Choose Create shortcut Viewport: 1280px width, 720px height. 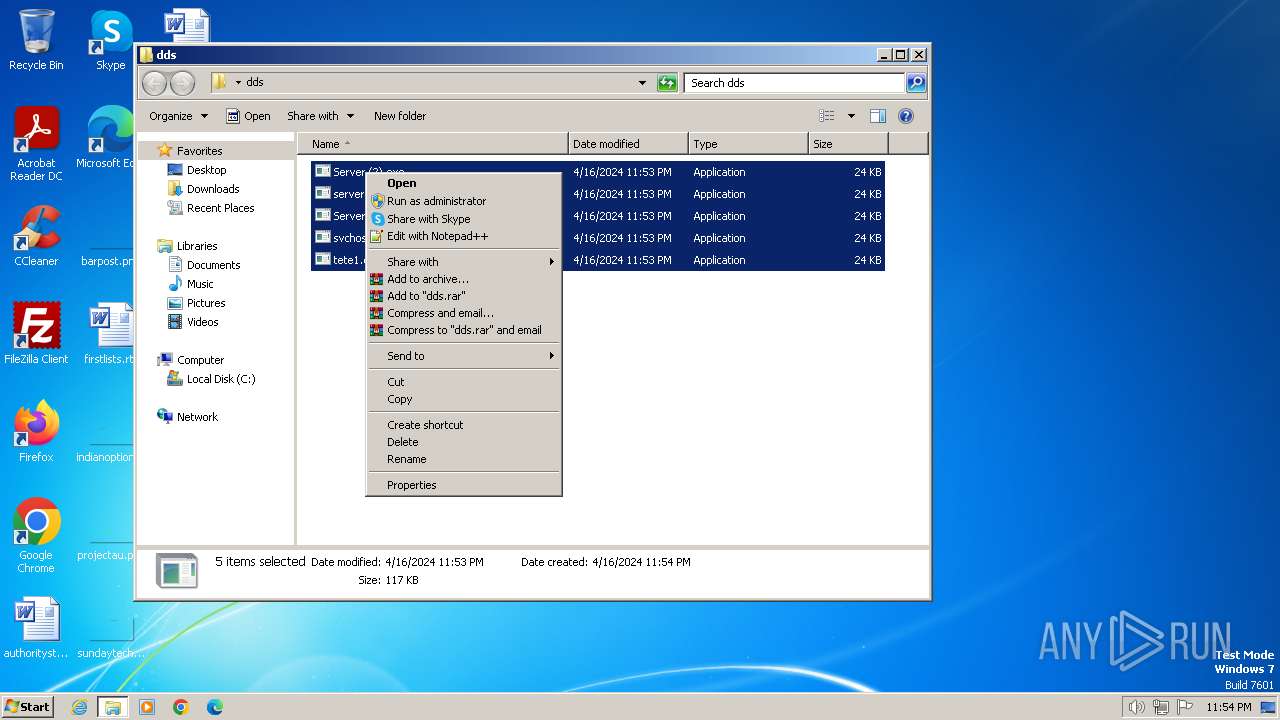click(464, 425)
